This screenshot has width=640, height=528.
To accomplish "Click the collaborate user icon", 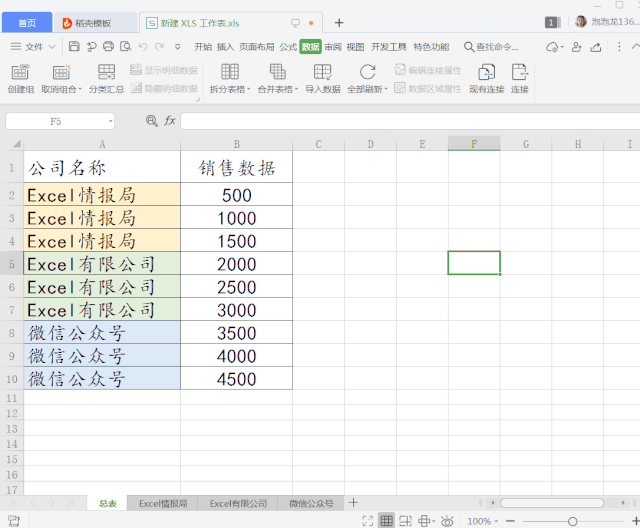I will click(x=576, y=47).
